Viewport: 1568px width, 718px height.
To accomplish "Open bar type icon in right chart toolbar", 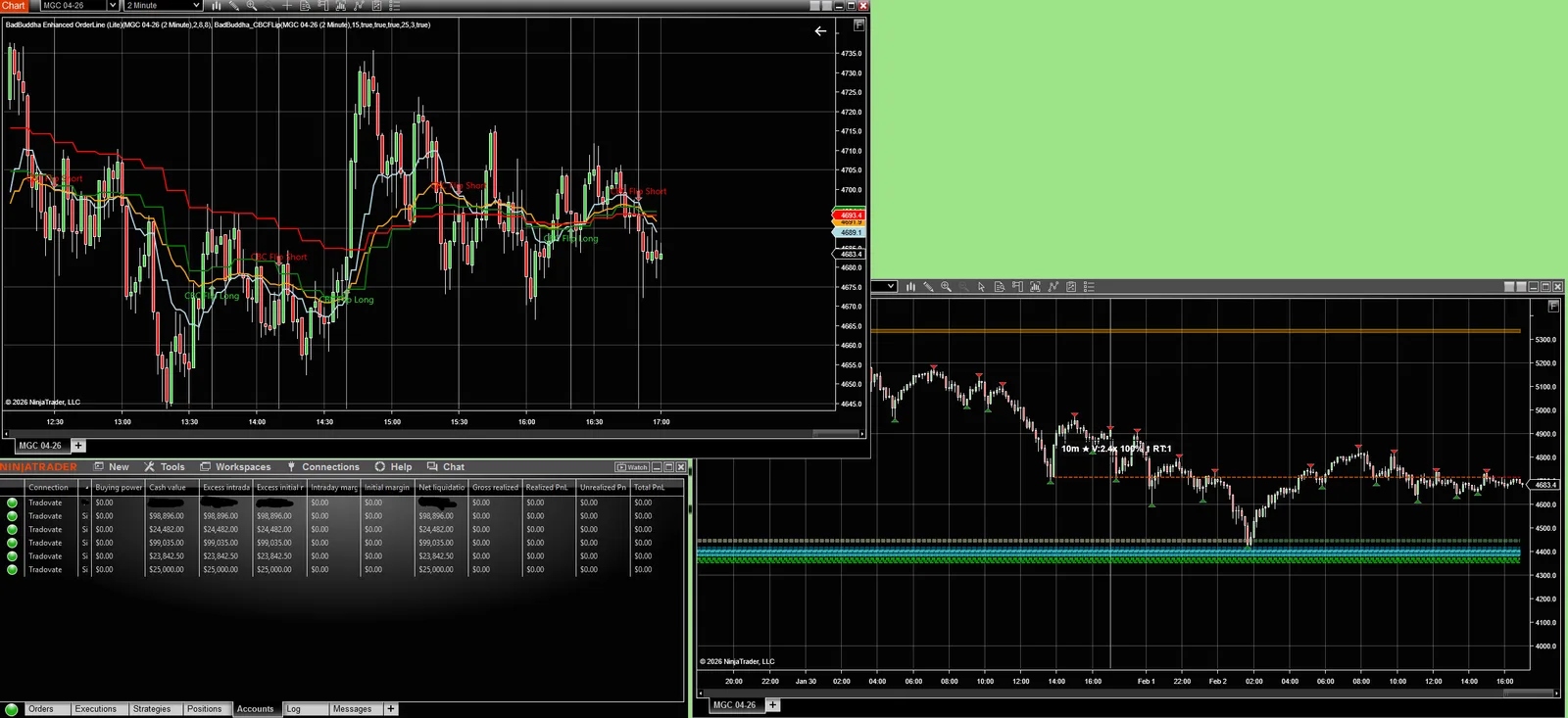I will click(x=910, y=287).
